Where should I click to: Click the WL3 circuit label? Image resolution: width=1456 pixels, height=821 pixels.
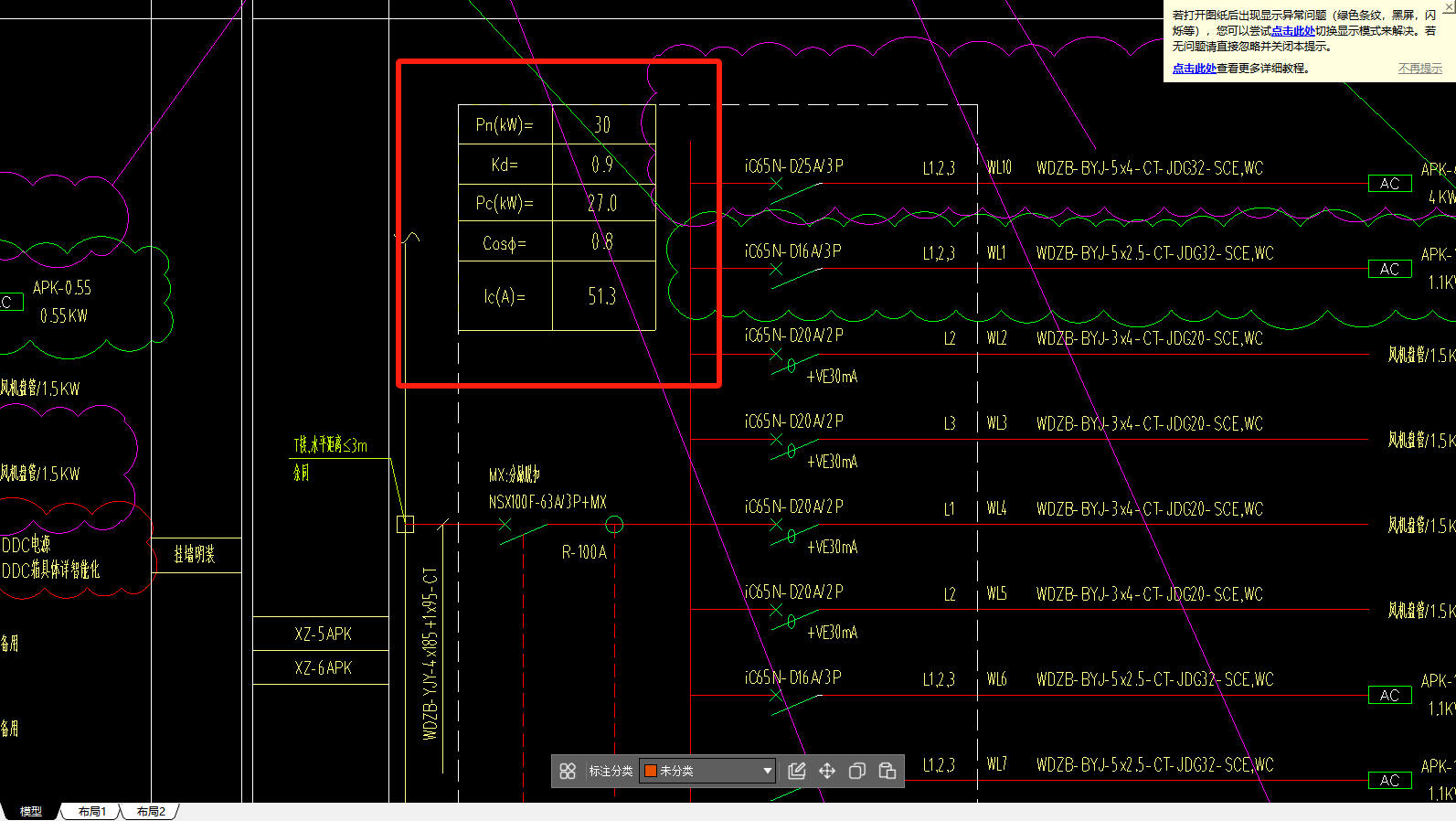click(996, 423)
